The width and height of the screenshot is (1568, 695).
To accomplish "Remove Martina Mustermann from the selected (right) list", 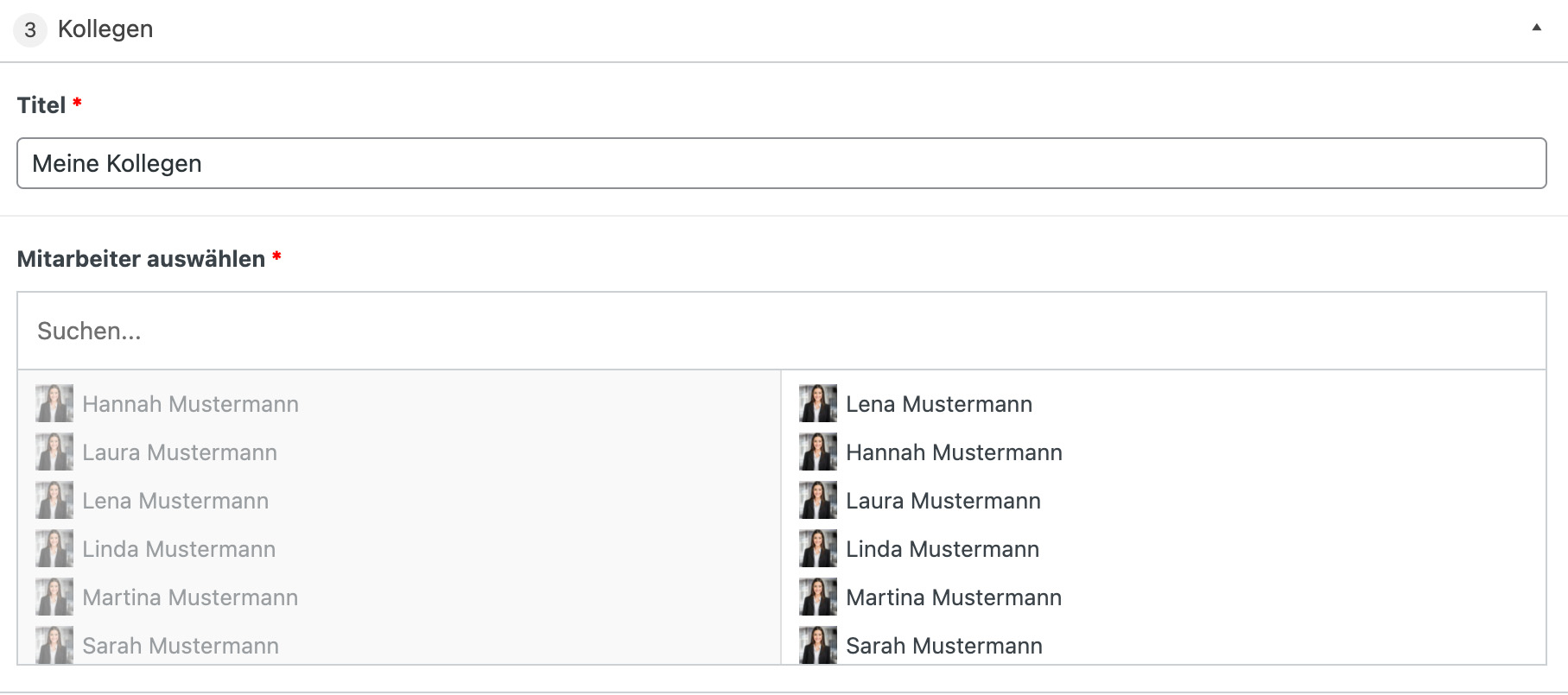I will tap(953, 597).
